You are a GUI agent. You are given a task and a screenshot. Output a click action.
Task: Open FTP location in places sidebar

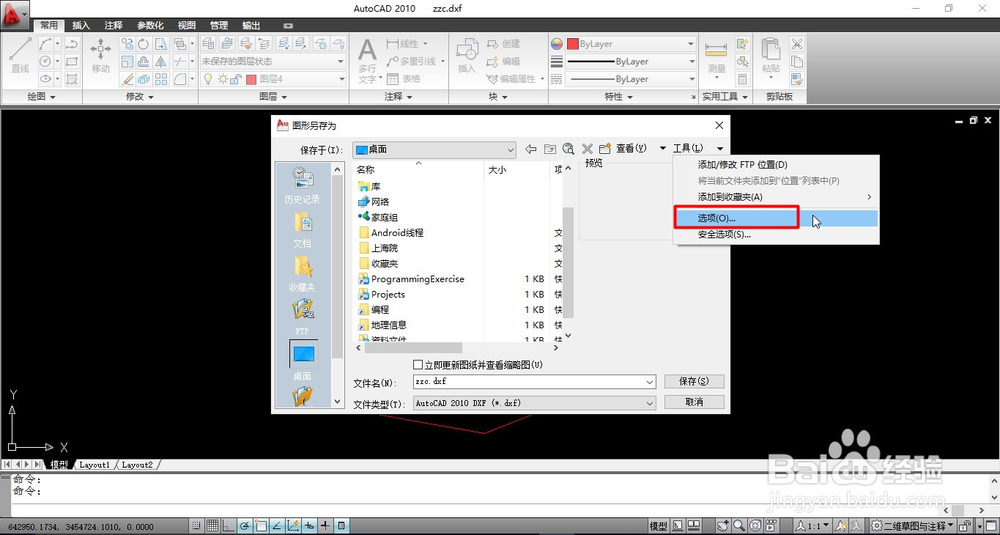[302, 317]
